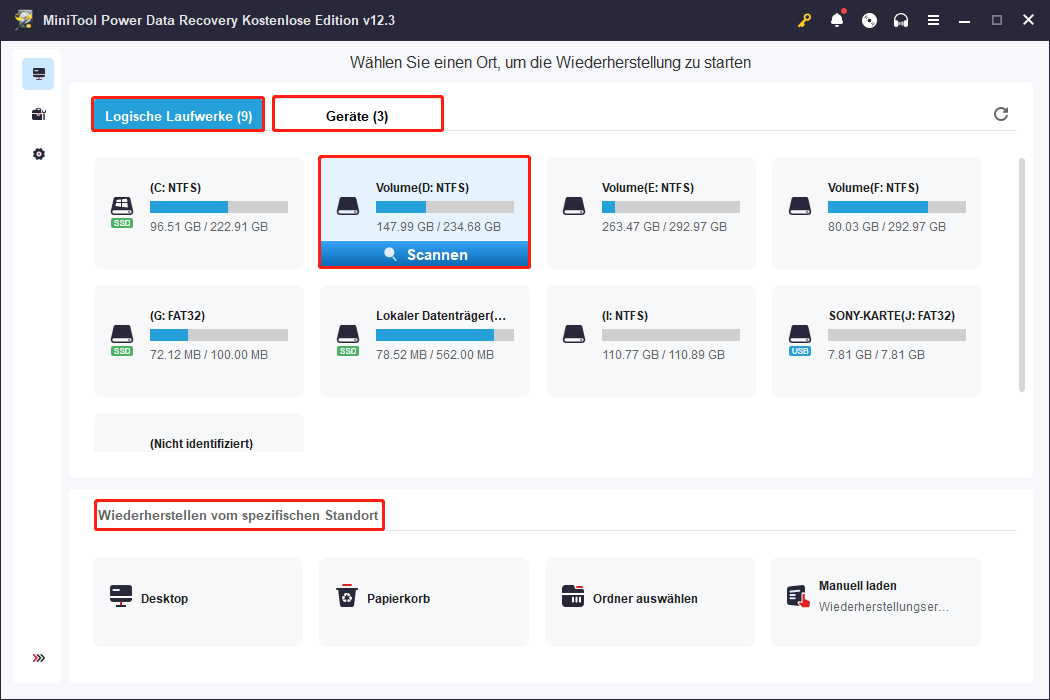Click the MiniTool app logo

(24, 19)
